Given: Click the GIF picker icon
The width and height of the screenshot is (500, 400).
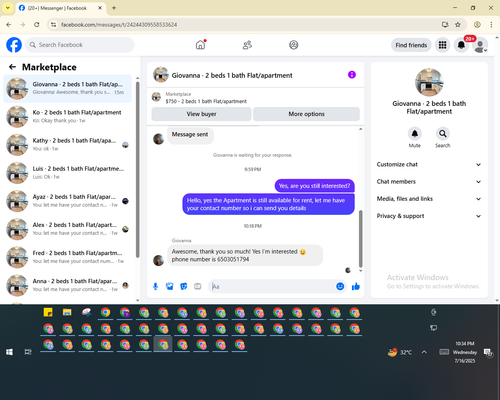Looking at the screenshot, I should (198, 286).
